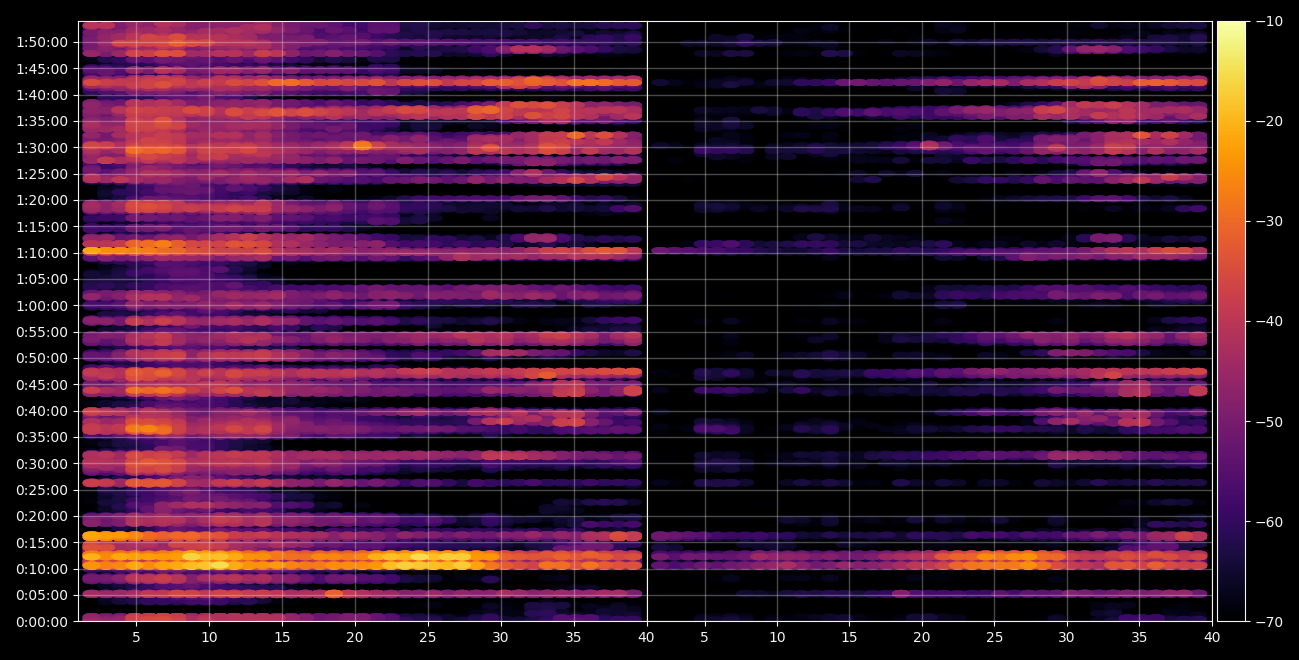Click the 0:50:00 time axis label
Screen dimensions: 1299x660
pos(43,358)
